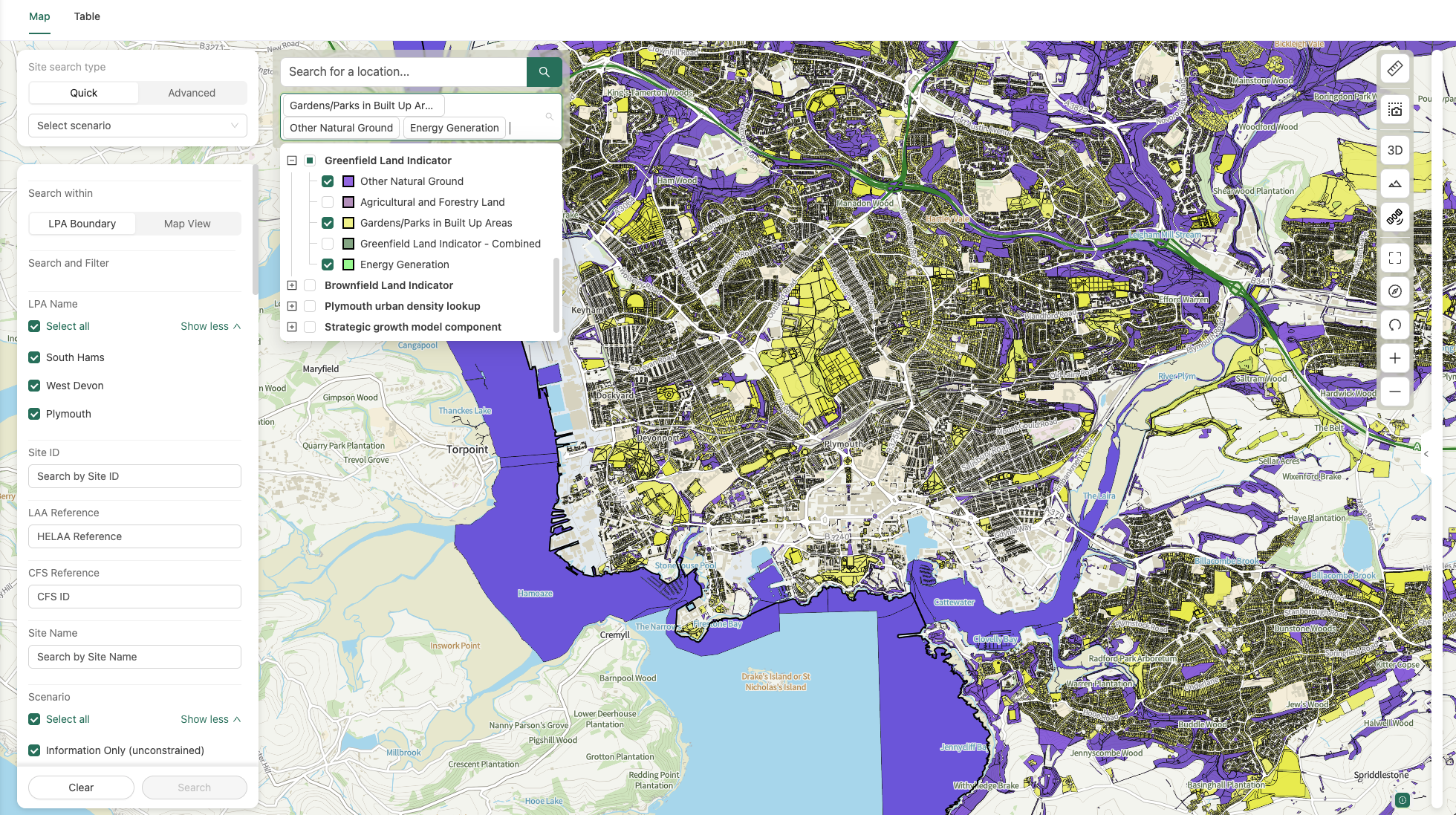Enable satellite imagery layer
The image size is (1456, 815).
coord(1395,217)
